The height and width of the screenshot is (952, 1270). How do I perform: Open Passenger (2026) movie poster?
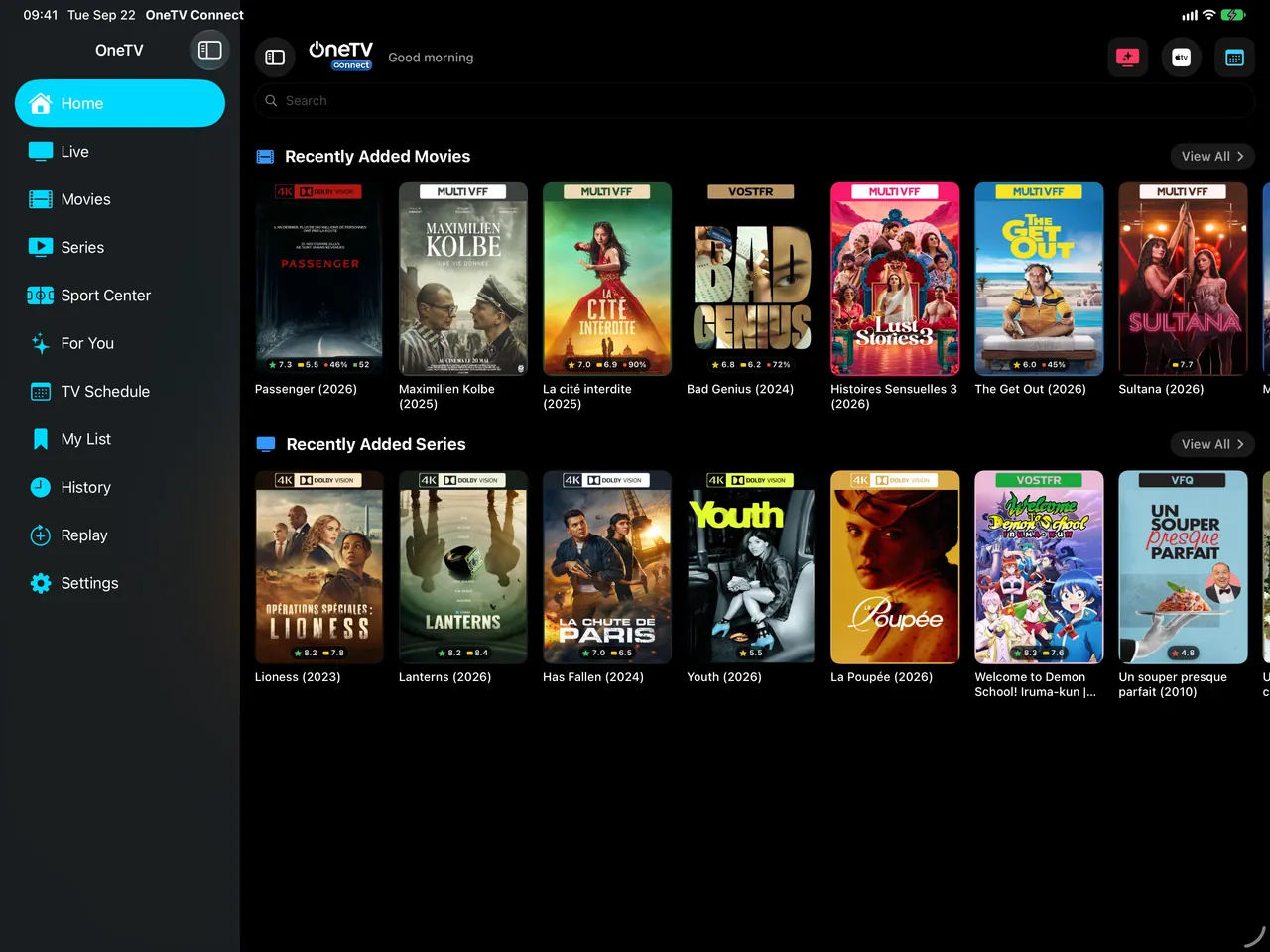319,279
